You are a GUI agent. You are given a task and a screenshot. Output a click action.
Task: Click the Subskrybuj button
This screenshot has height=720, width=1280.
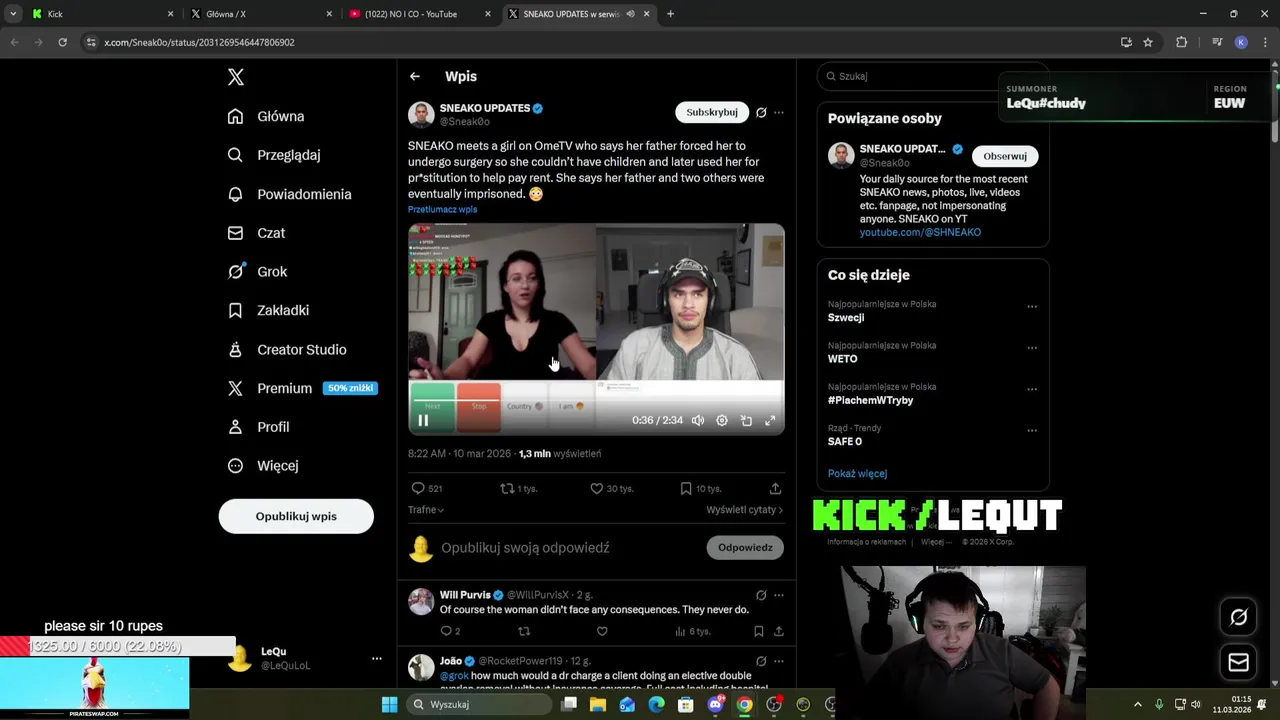coord(712,112)
